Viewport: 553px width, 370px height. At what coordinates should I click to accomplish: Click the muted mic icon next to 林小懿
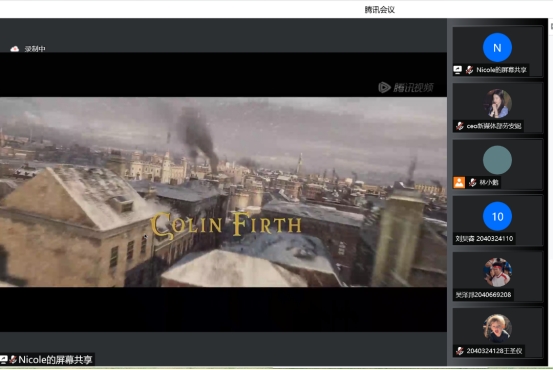[x=473, y=182]
